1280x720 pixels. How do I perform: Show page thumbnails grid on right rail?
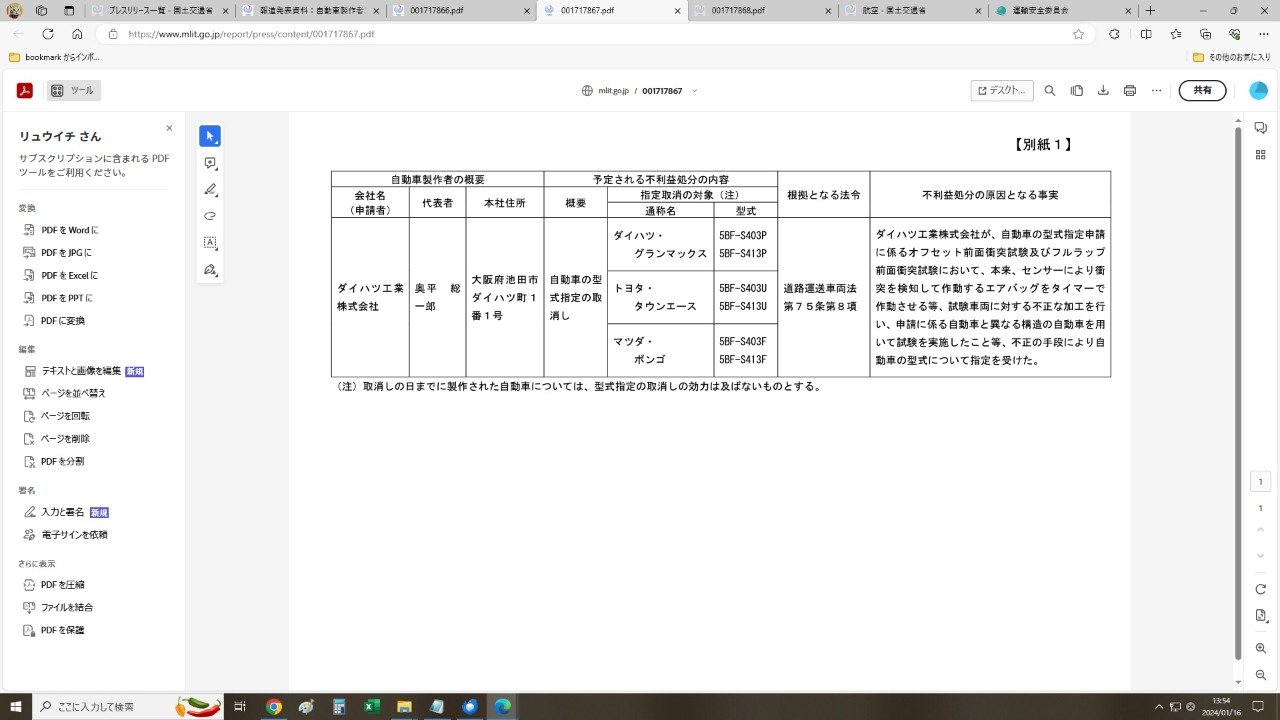[x=1260, y=155]
